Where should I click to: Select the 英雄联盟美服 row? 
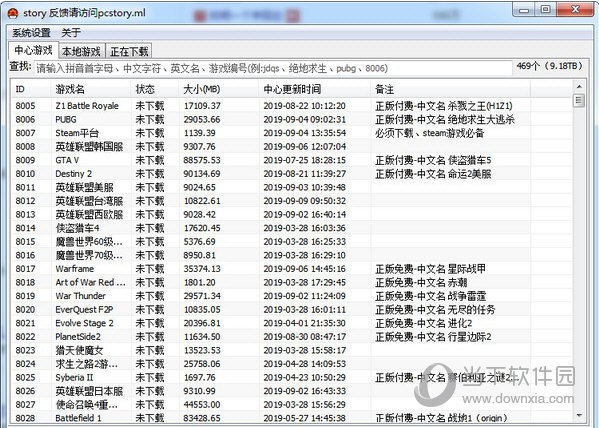tap(292, 187)
